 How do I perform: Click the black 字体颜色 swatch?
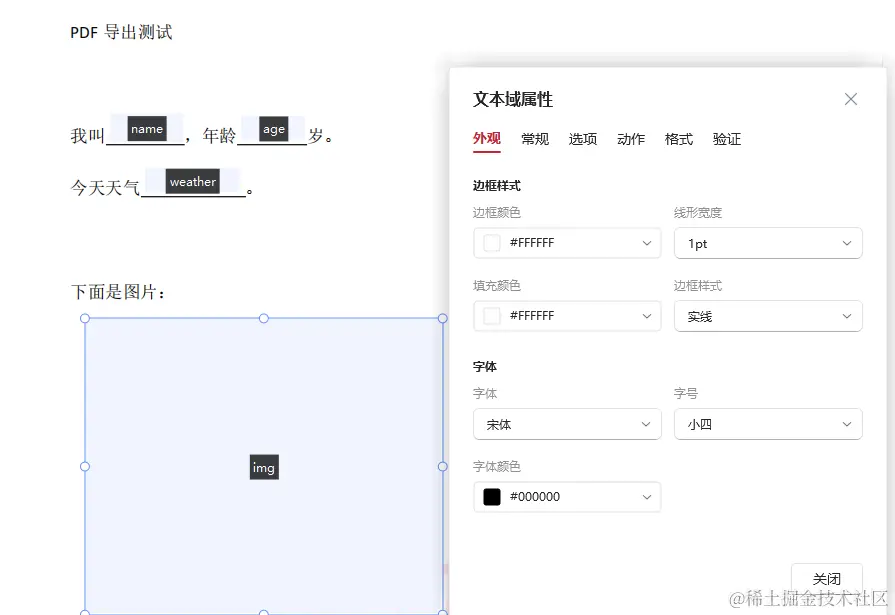[x=491, y=497]
